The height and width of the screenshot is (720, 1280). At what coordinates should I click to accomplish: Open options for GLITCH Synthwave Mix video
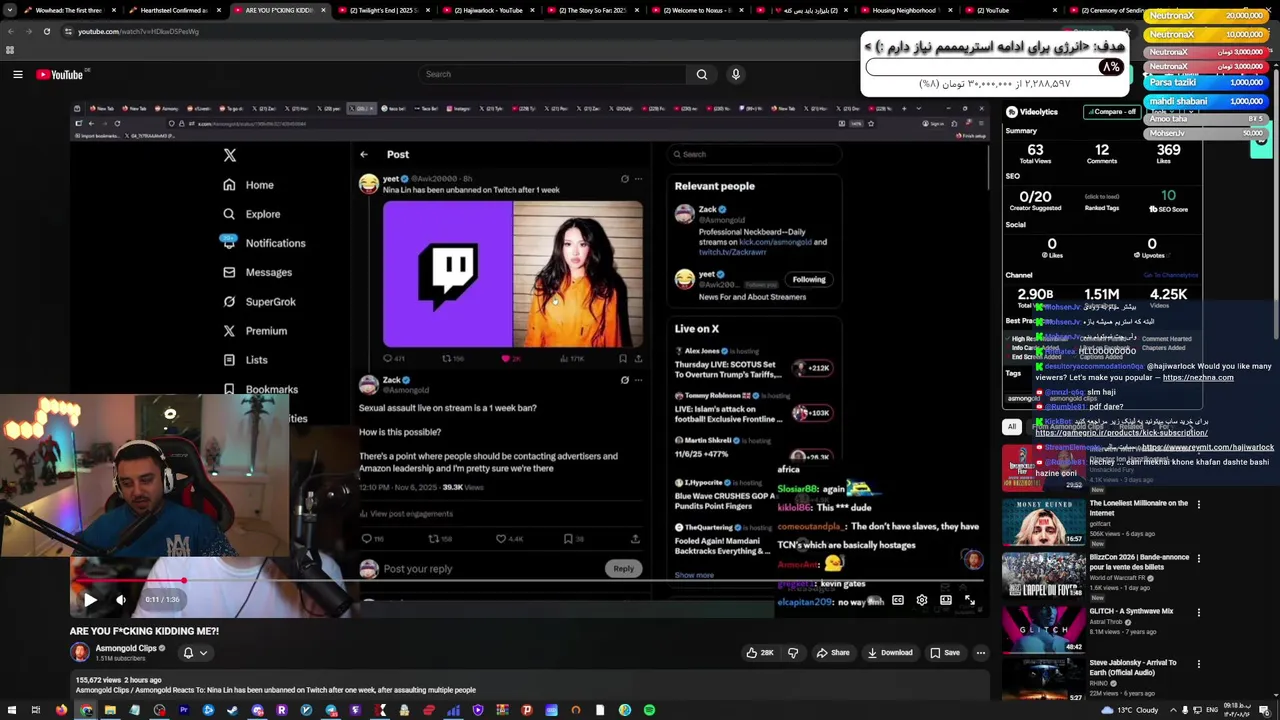pyautogui.click(x=1198, y=612)
